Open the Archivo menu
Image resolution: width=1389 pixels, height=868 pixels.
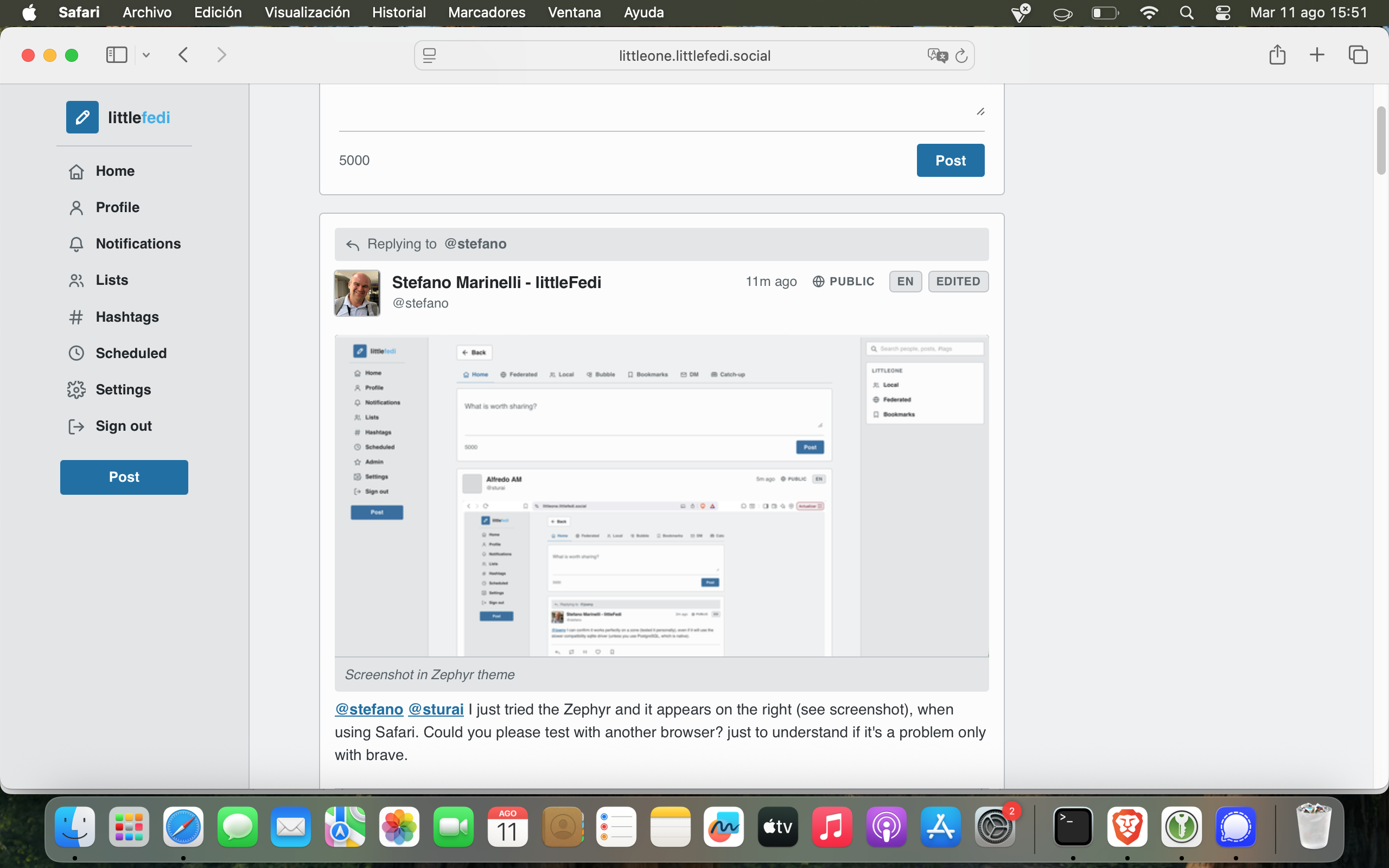pos(147,12)
